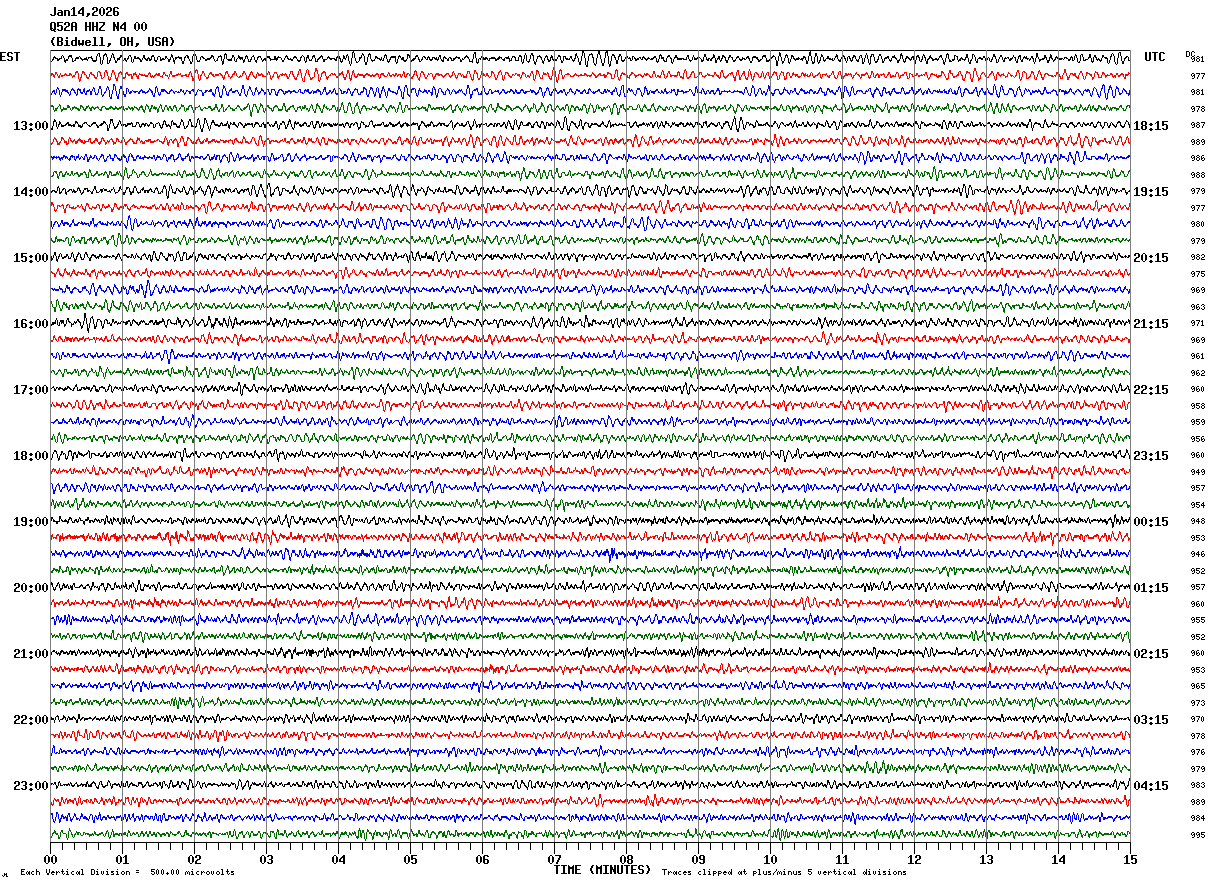The width and height of the screenshot is (1210, 886).
Task: Click the DC offset value 963
Action: [1197, 307]
